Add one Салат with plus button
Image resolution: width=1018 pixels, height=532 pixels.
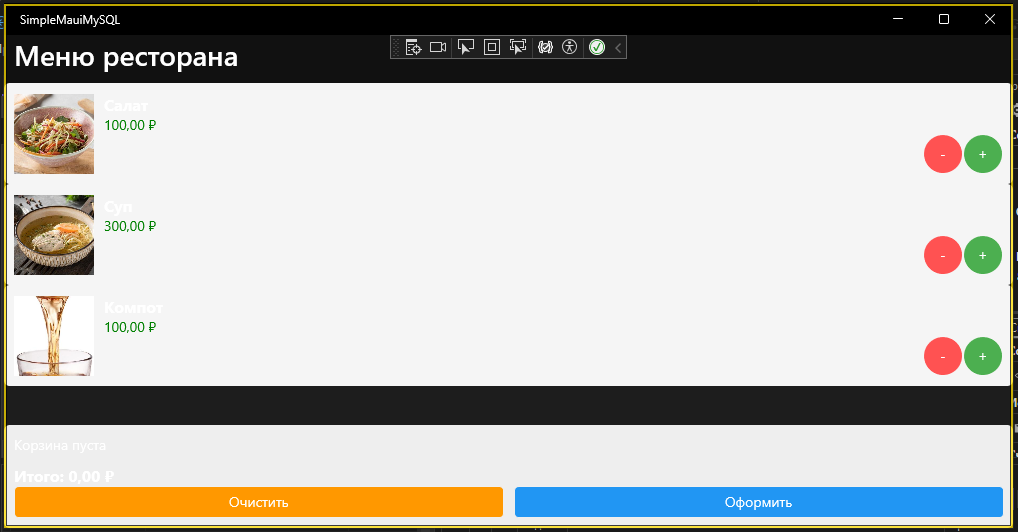coord(982,154)
